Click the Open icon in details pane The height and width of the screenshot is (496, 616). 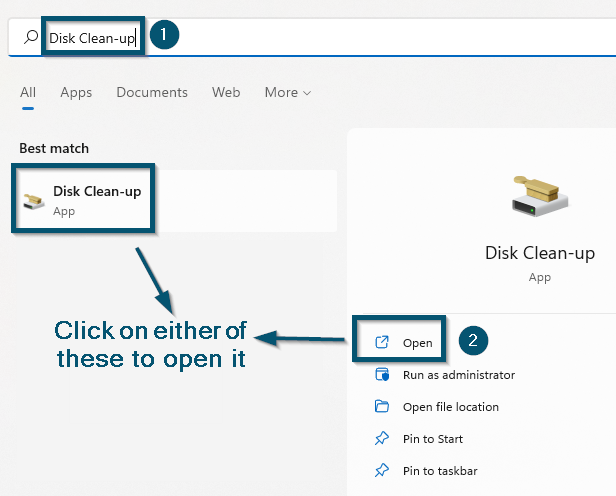click(x=382, y=342)
